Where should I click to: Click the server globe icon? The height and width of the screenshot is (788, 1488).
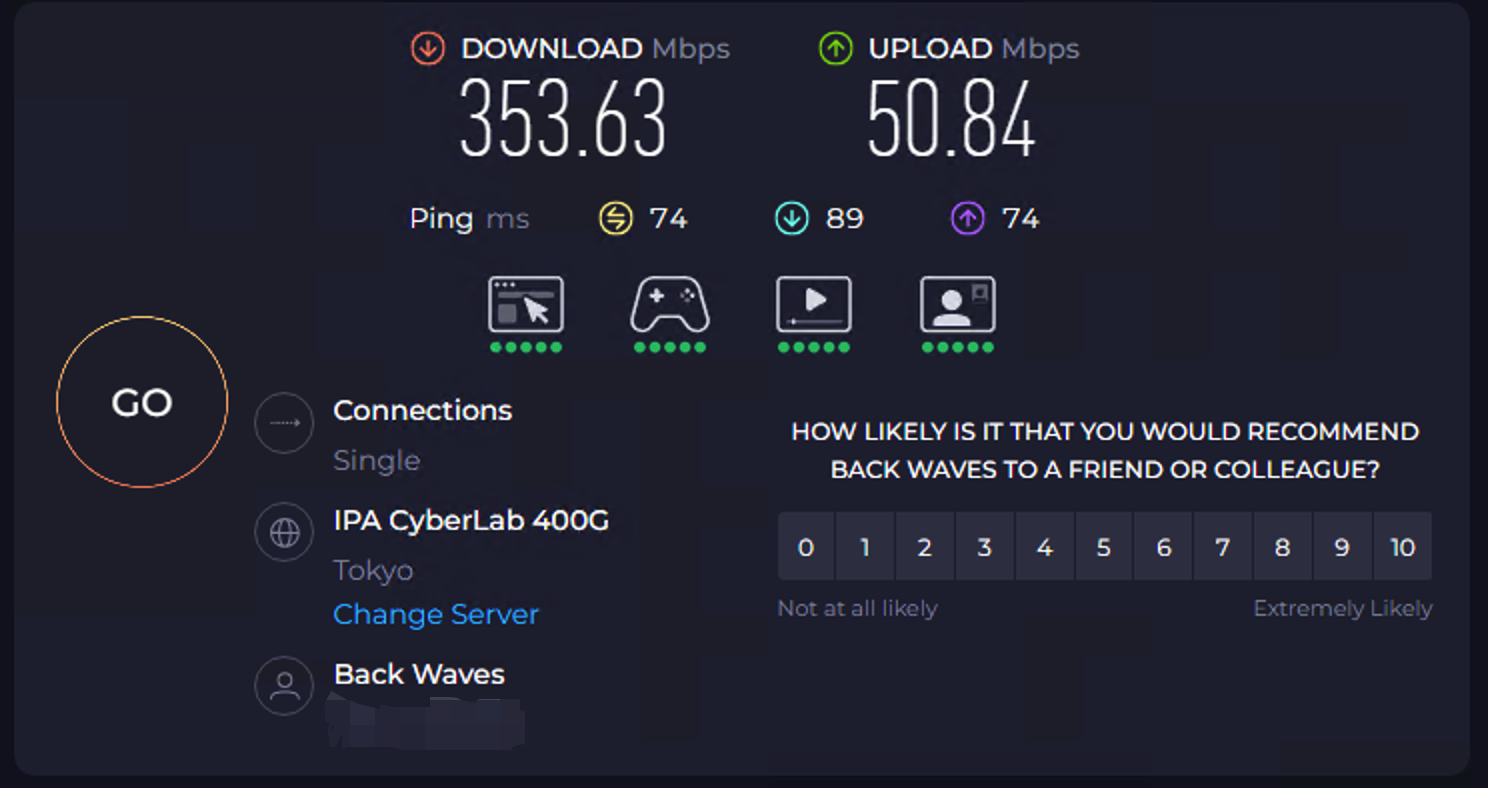tap(285, 533)
